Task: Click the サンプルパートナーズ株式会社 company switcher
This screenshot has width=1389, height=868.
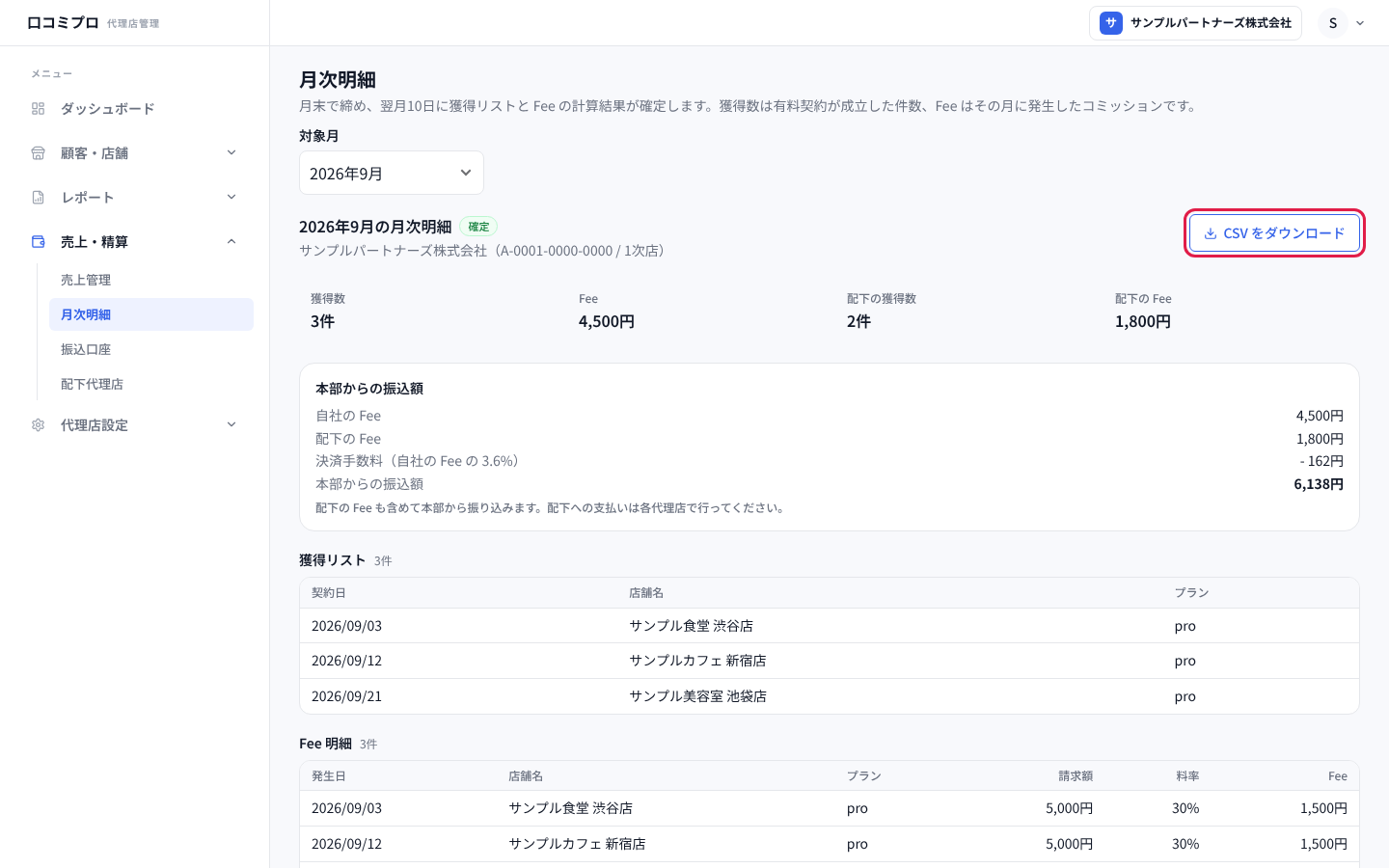Action: pyautogui.click(x=1195, y=23)
